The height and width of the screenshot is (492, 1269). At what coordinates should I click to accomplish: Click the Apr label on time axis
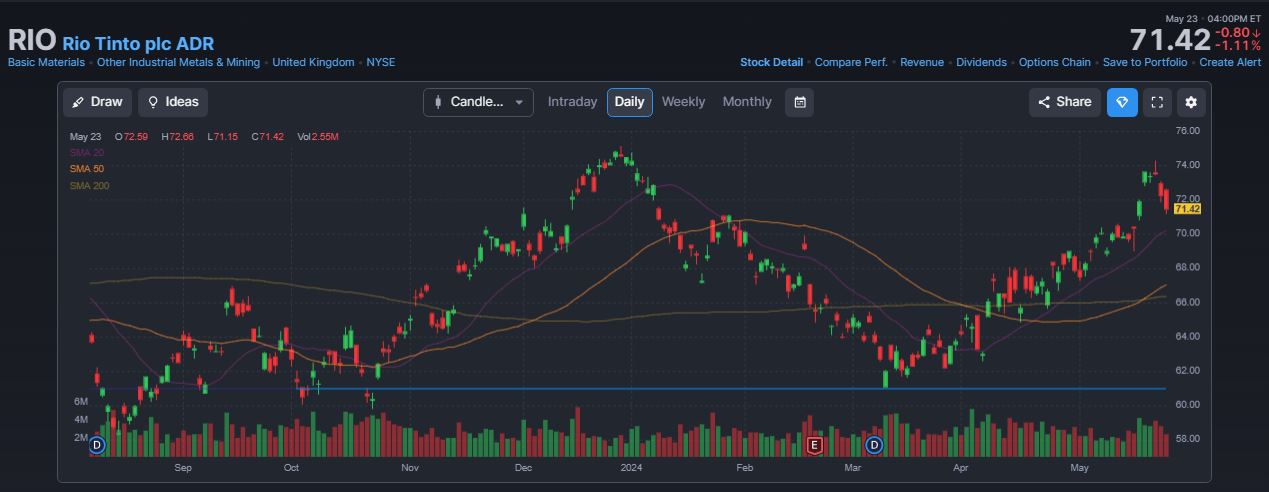tap(962, 467)
